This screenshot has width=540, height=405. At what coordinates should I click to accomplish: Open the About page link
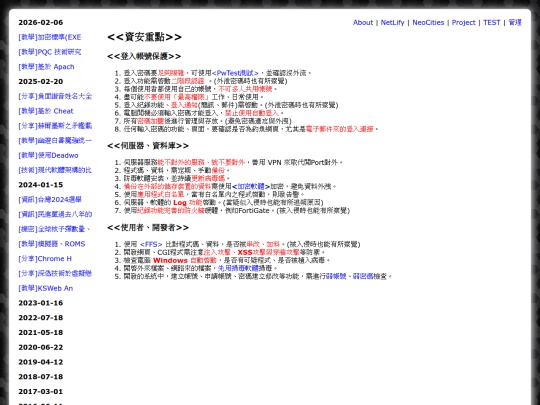point(363,23)
